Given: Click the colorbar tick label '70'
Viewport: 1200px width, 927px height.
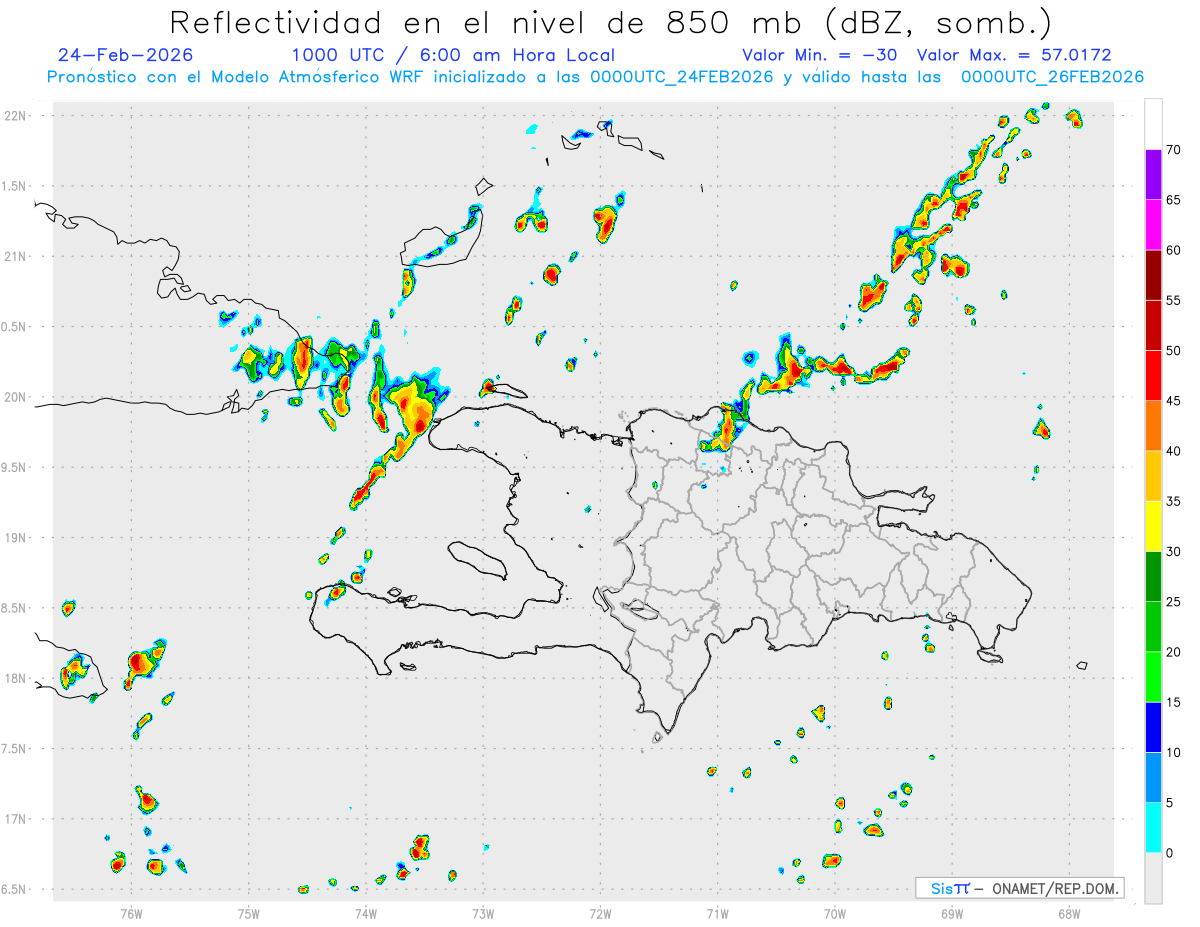Looking at the screenshot, I should tap(1173, 150).
